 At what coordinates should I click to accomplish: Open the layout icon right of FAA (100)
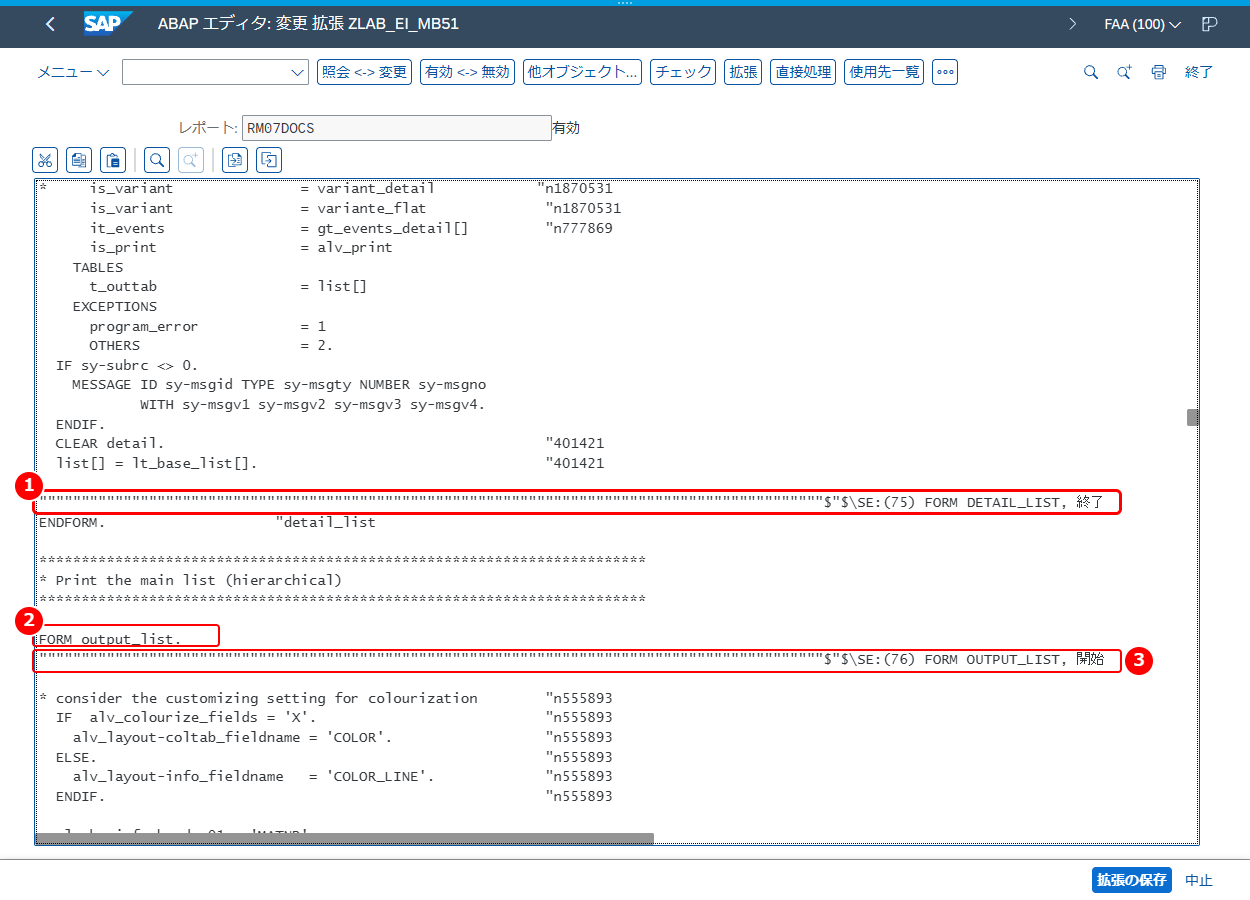click(x=1209, y=24)
